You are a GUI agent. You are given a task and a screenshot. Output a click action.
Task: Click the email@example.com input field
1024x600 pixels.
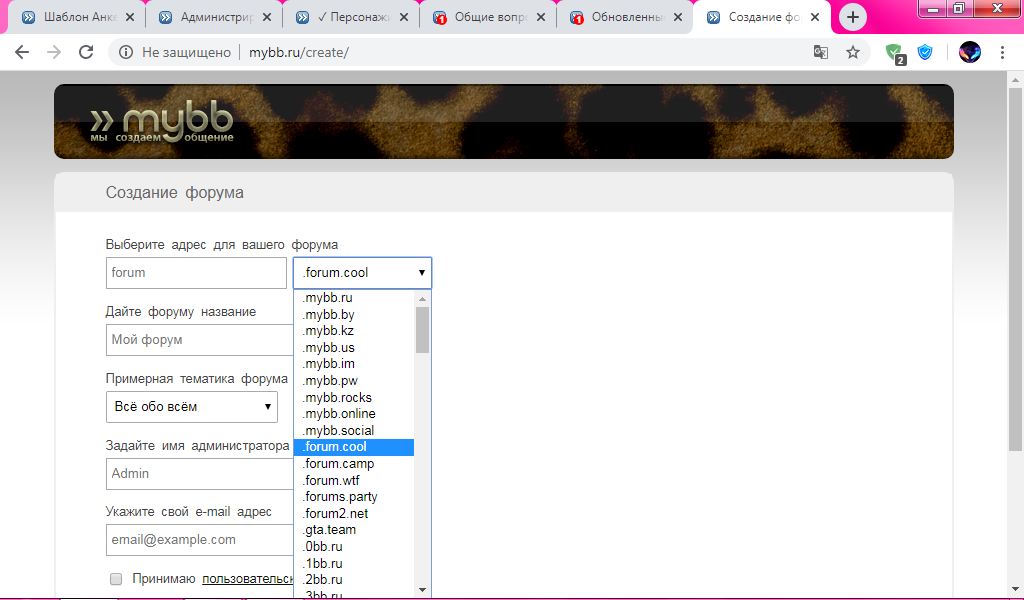[200, 540]
